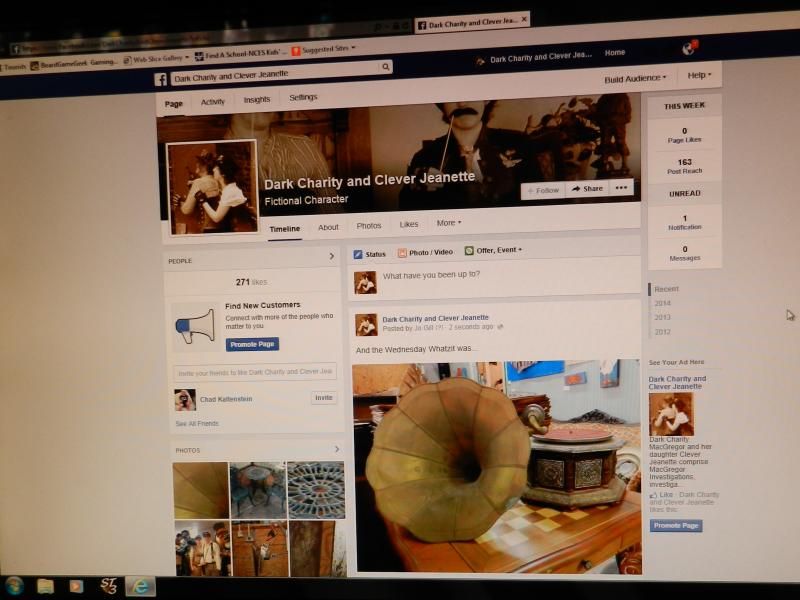
Task: View the Post Reach stat
Action: [x=685, y=166]
